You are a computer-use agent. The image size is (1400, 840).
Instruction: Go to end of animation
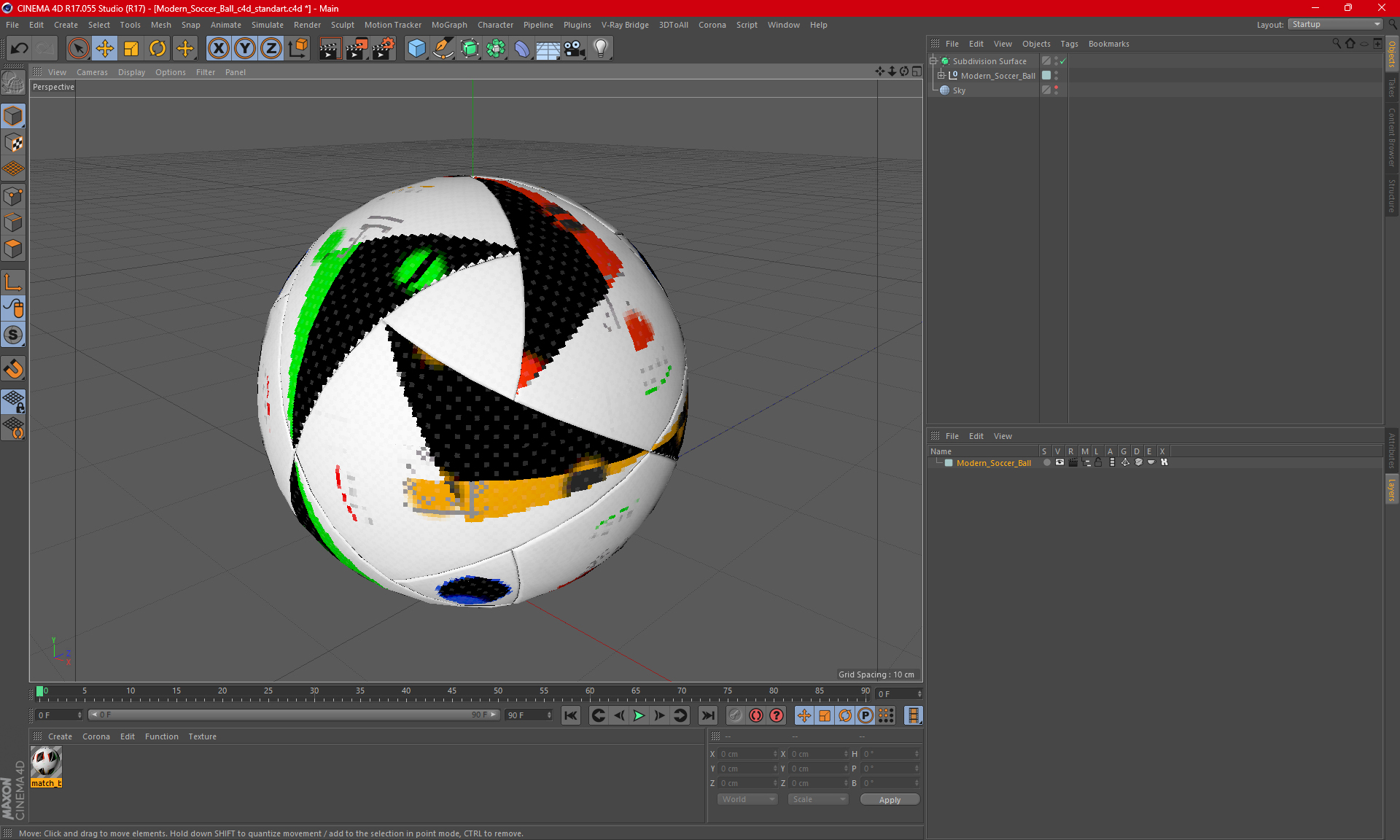click(x=708, y=715)
